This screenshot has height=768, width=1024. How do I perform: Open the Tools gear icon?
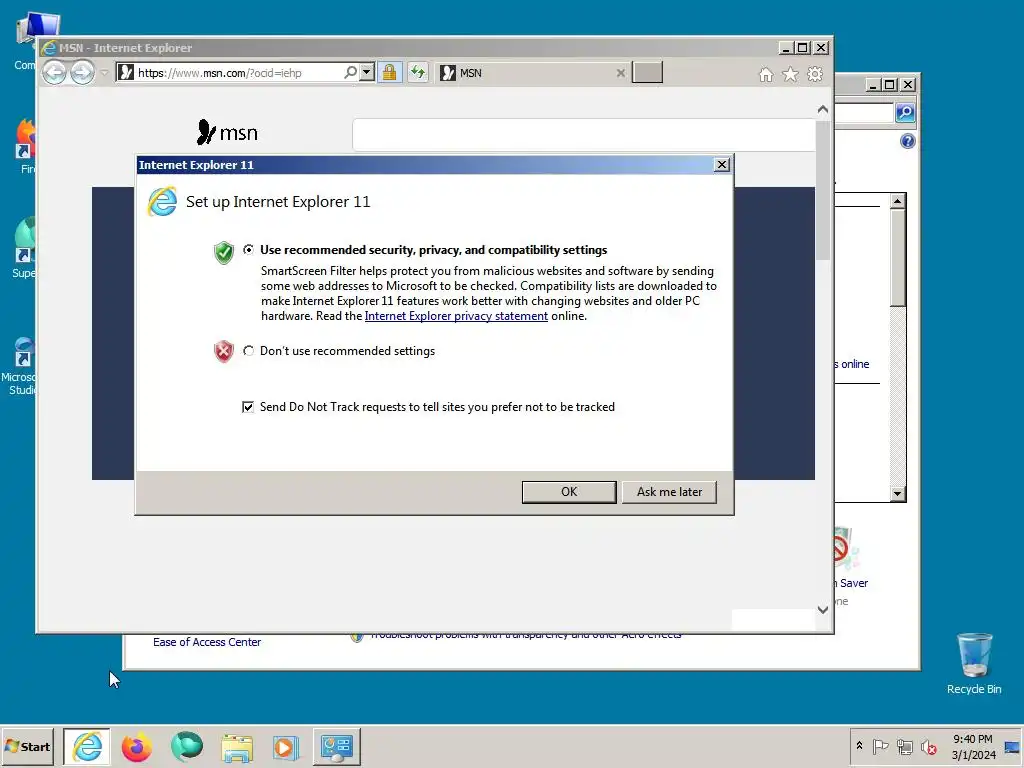tap(815, 74)
